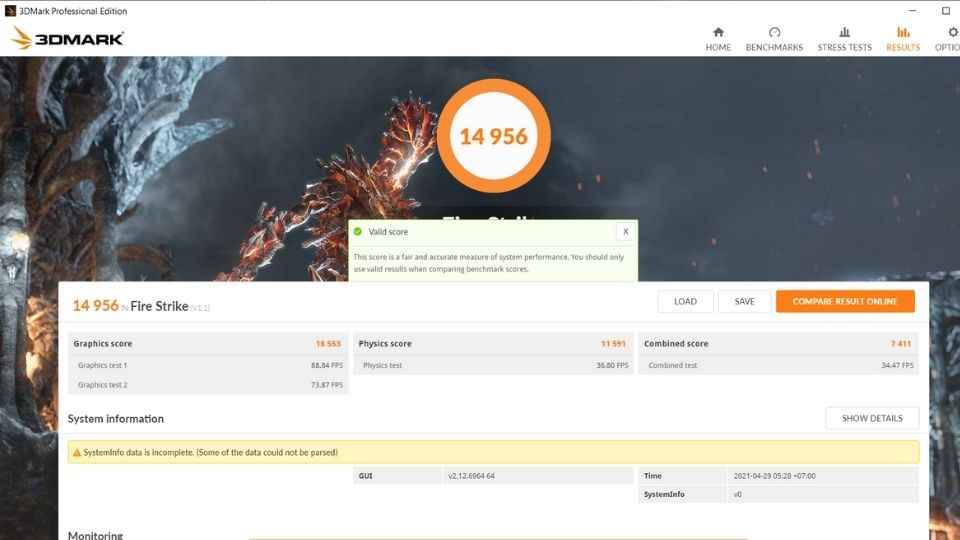This screenshot has width=960, height=540.
Task: Click the 14 956 Fire Strike result title
Action: (x=141, y=306)
